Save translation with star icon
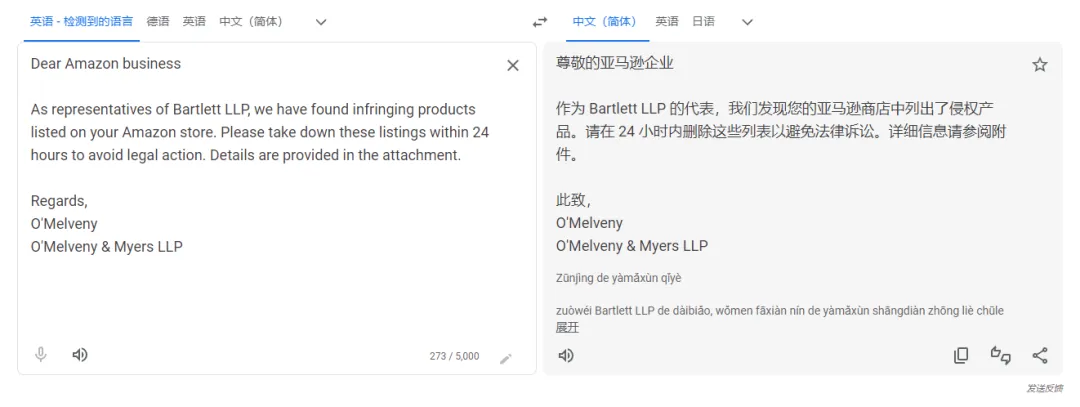 (1039, 65)
